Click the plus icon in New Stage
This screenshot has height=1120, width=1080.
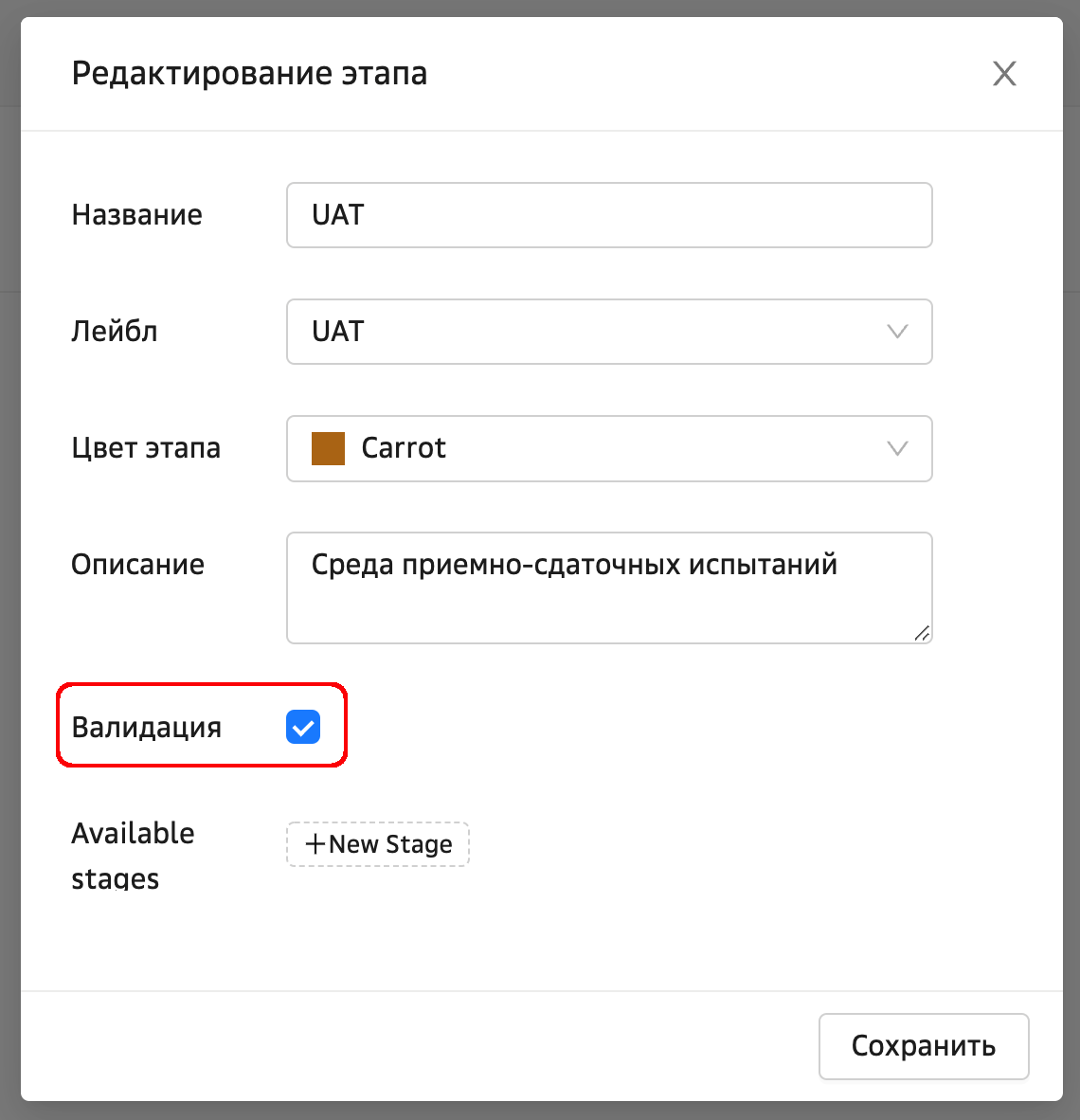tap(315, 844)
